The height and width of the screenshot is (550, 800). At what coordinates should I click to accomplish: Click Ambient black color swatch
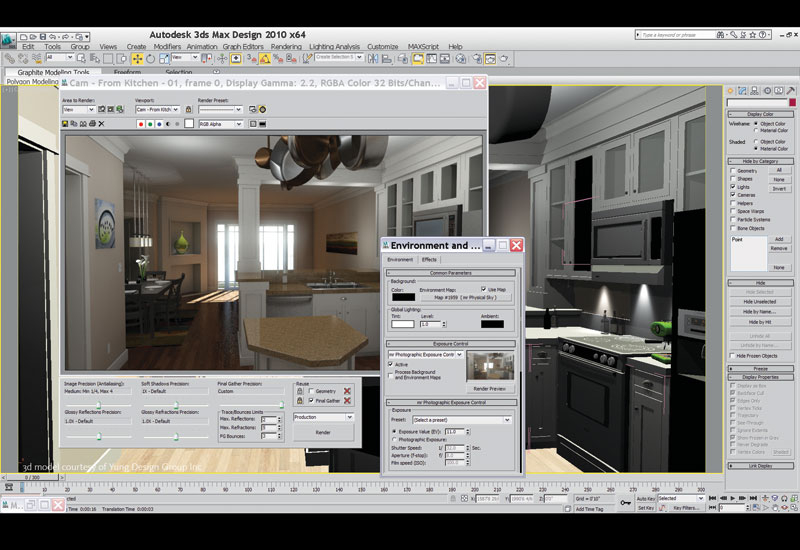tap(492, 324)
